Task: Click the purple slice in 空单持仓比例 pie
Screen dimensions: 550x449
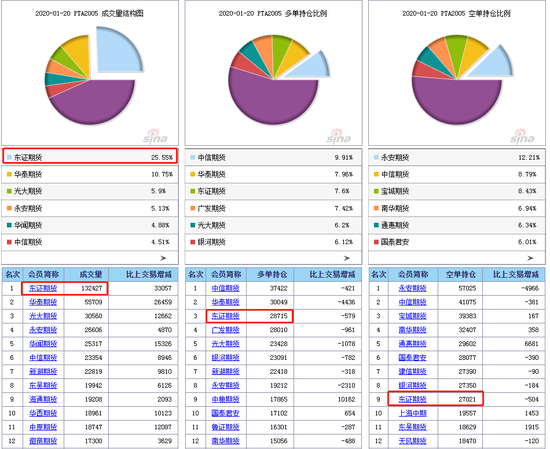Action: [x=456, y=103]
